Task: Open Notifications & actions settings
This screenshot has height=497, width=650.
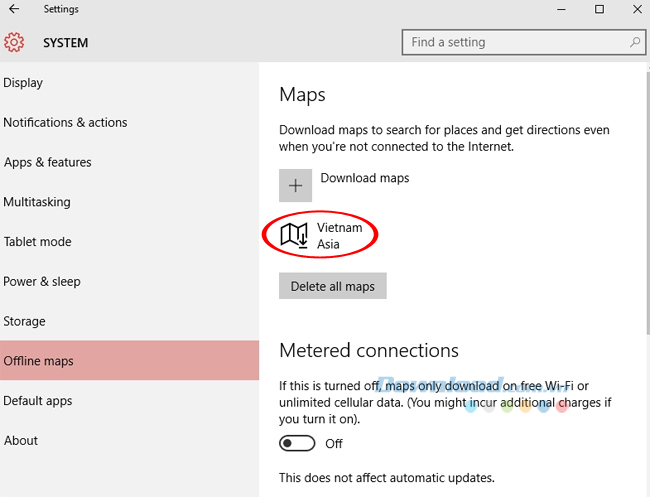Action: pyautogui.click(x=65, y=123)
